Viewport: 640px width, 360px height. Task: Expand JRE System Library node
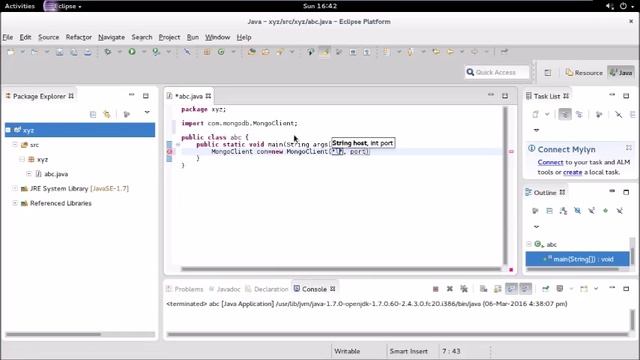(15, 188)
